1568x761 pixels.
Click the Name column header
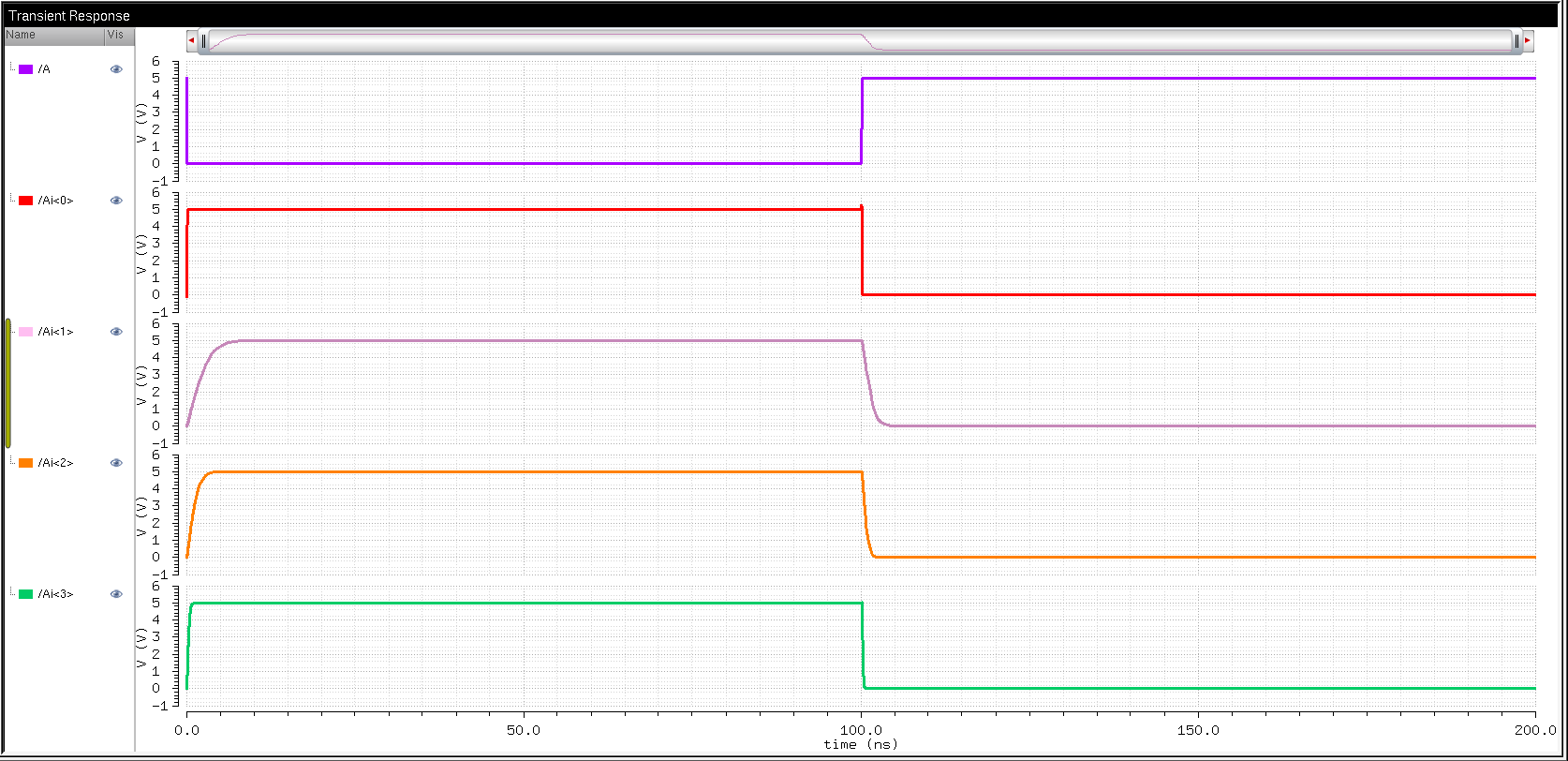point(53,36)
